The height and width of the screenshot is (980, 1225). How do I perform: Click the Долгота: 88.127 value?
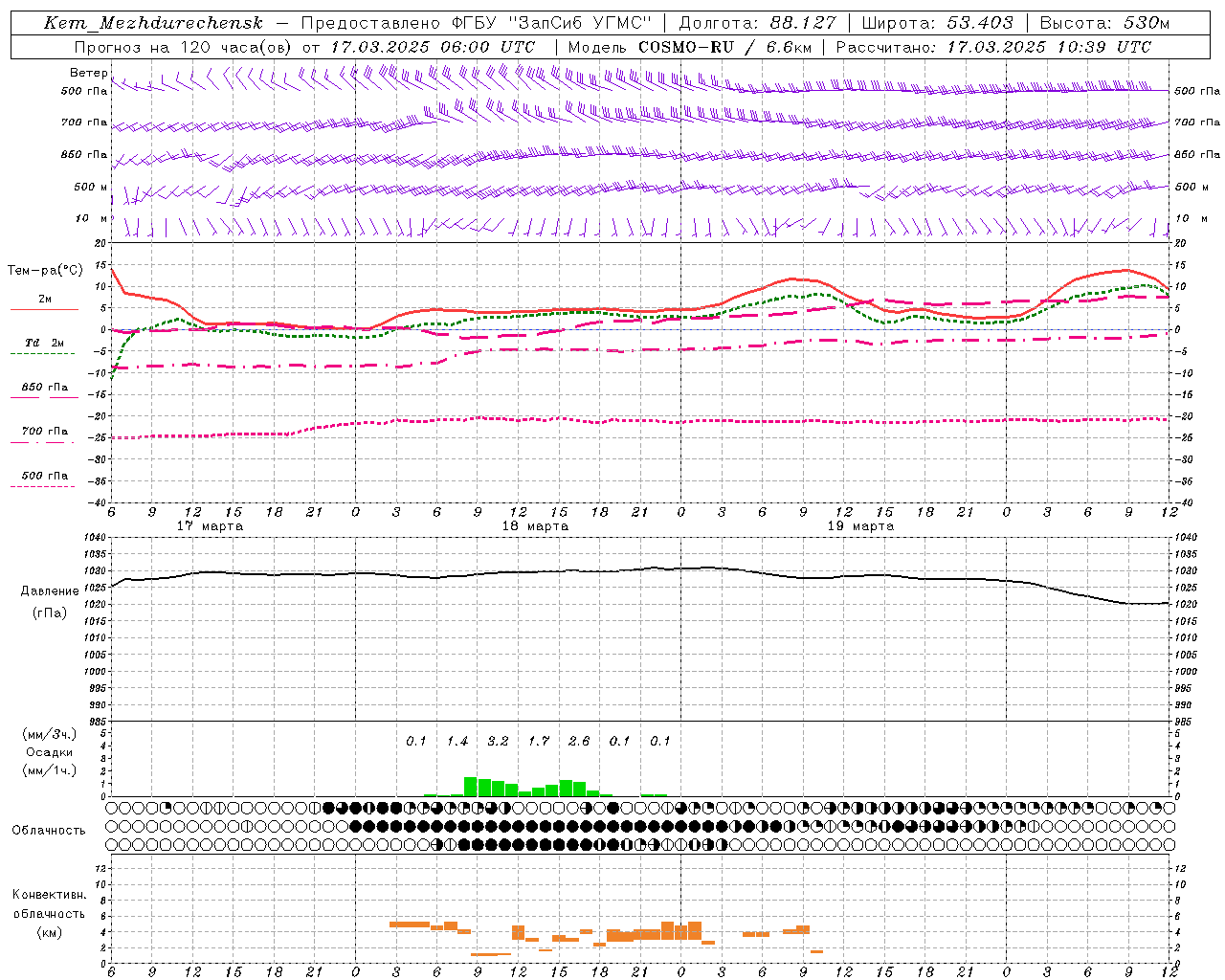(757, 23)
